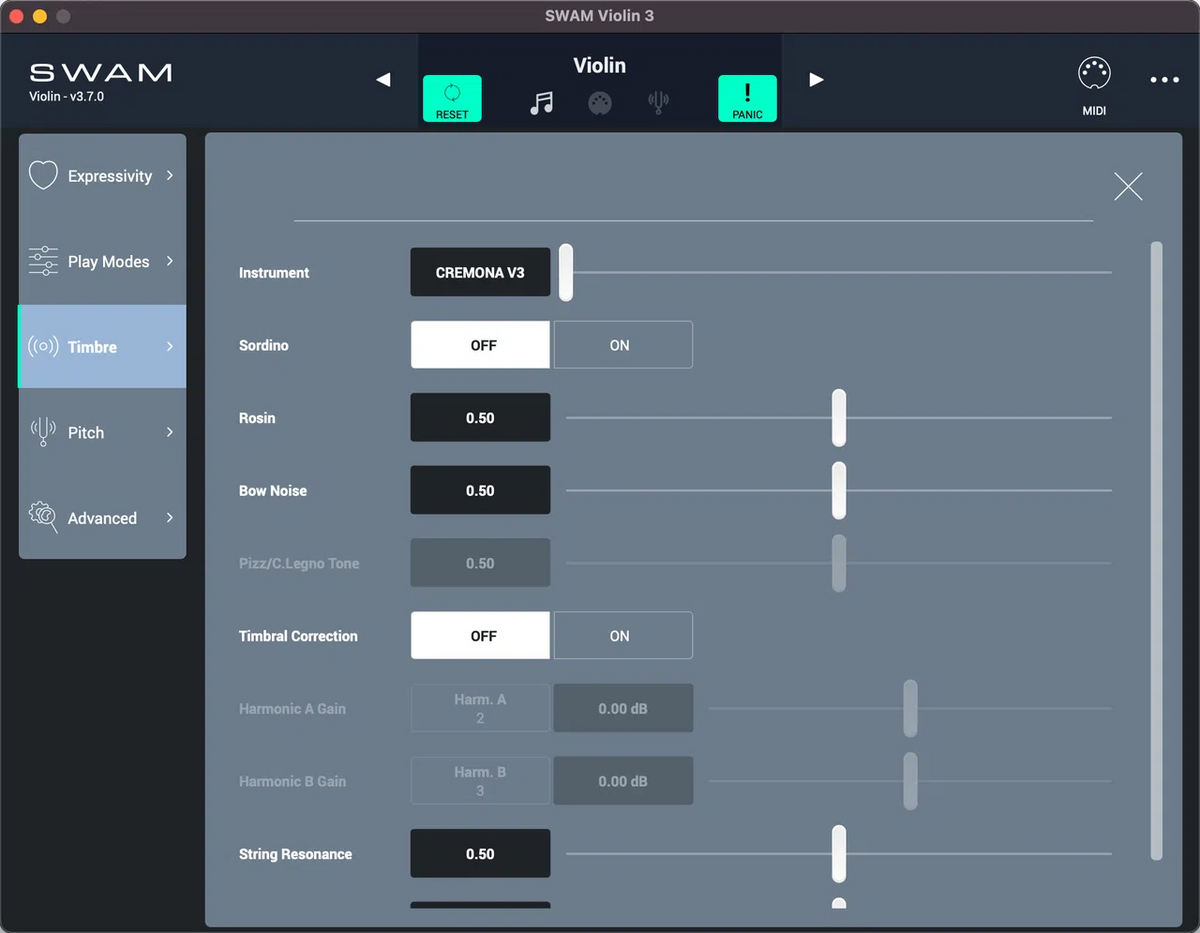
Task: Switch Sordino to OFF
Action: coord(480,344)
